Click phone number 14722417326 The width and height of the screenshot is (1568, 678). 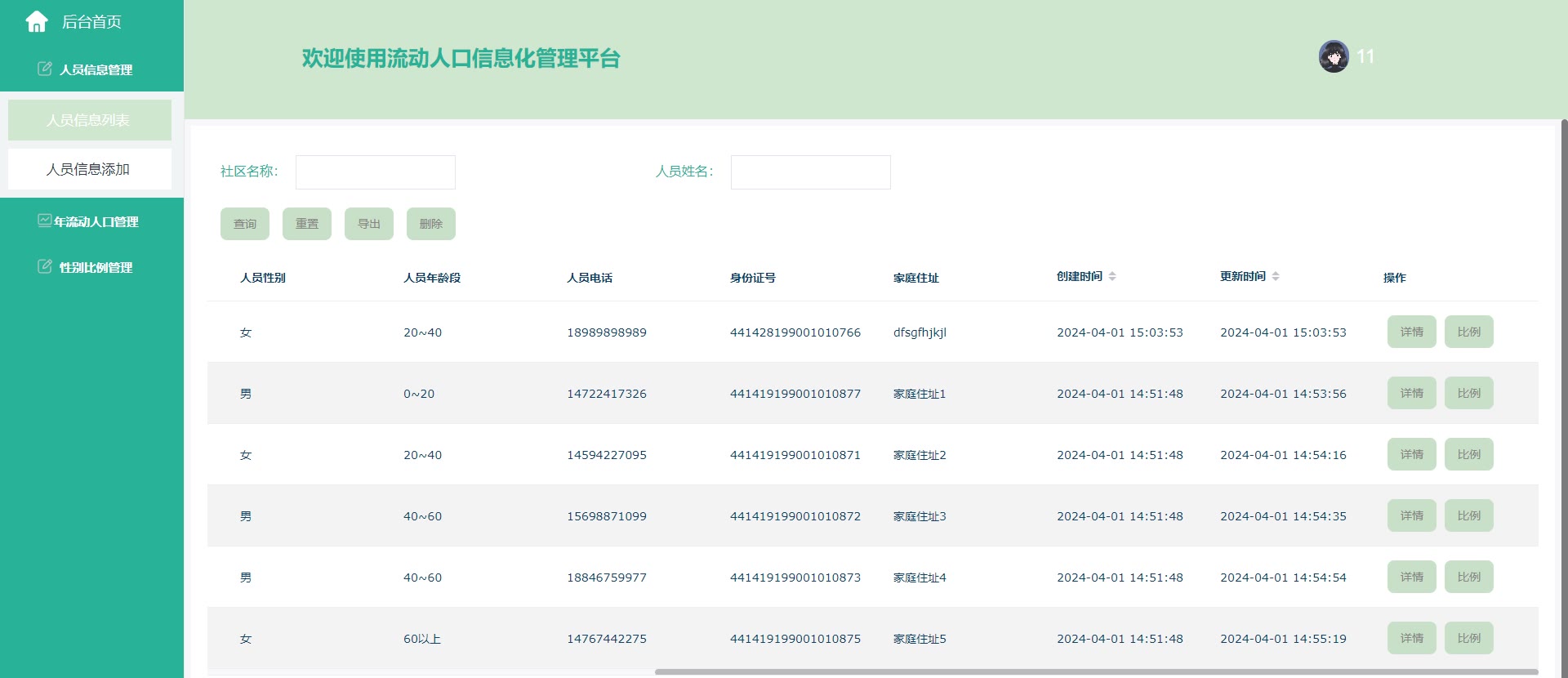(607, 394)
